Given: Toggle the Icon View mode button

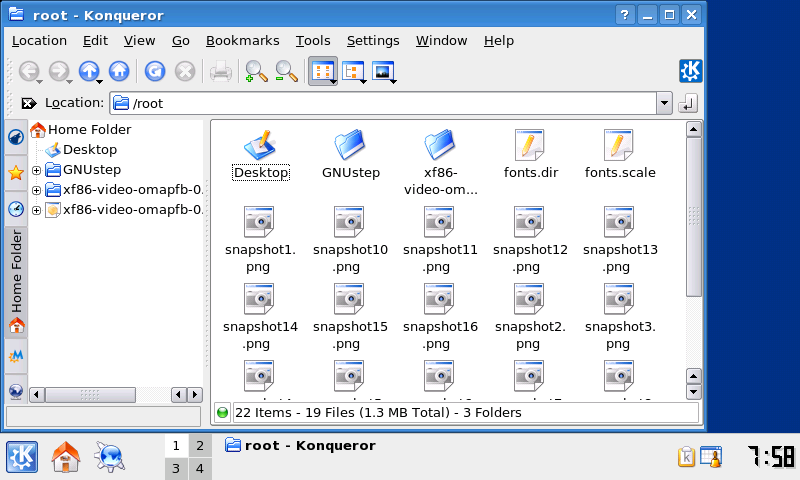Looking at the screenshot, I should (322, 71).
